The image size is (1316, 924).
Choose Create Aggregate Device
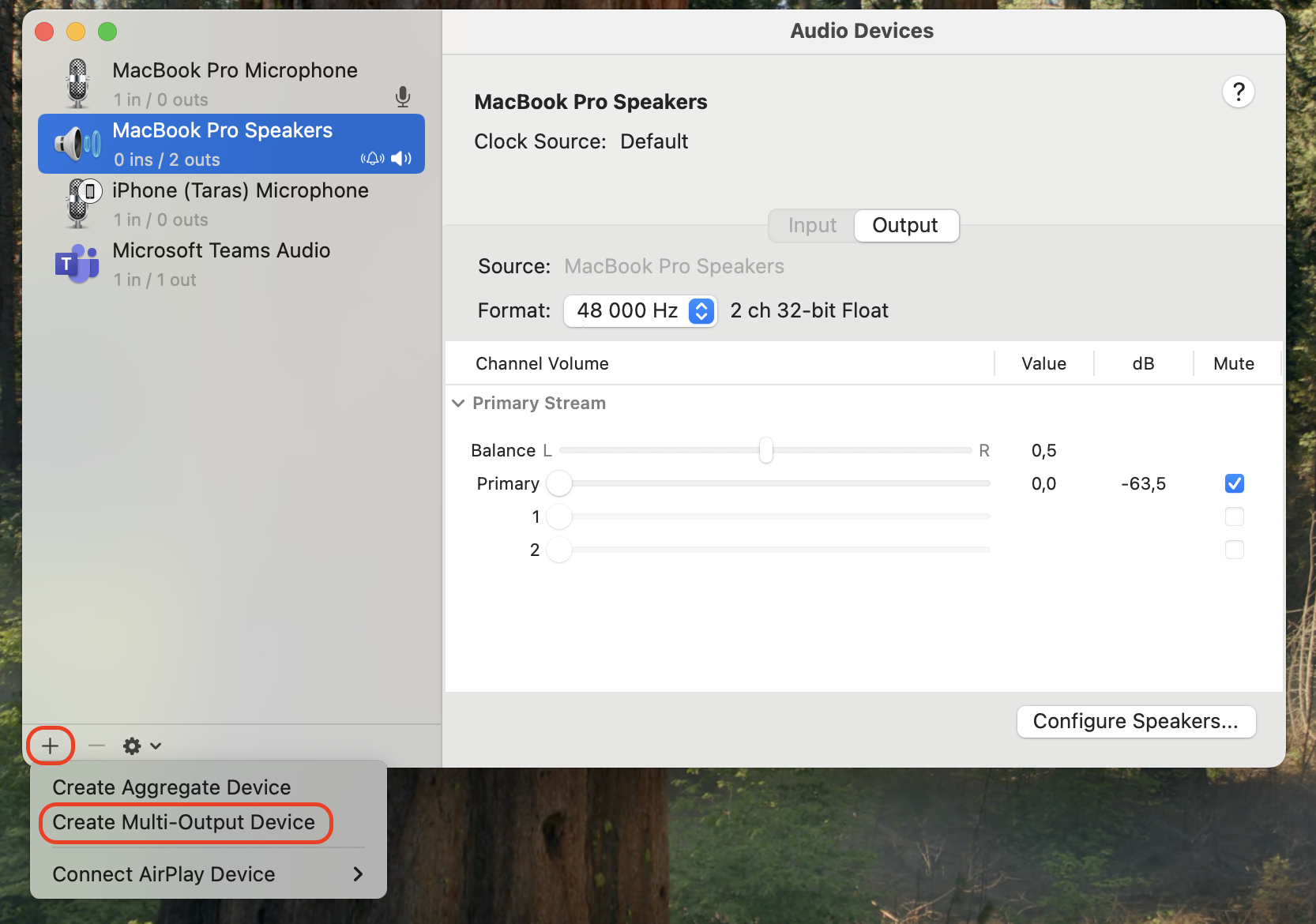[209, 787]
